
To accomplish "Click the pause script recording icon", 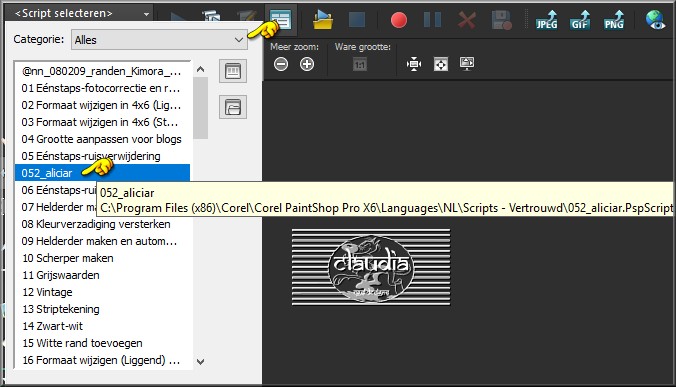I will [432, 20].
